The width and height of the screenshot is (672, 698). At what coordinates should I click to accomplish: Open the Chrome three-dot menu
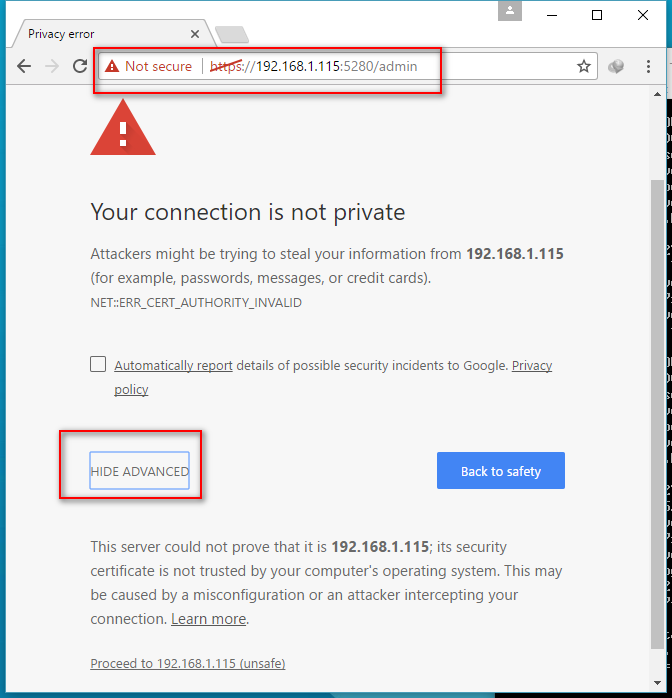(649, 67)
